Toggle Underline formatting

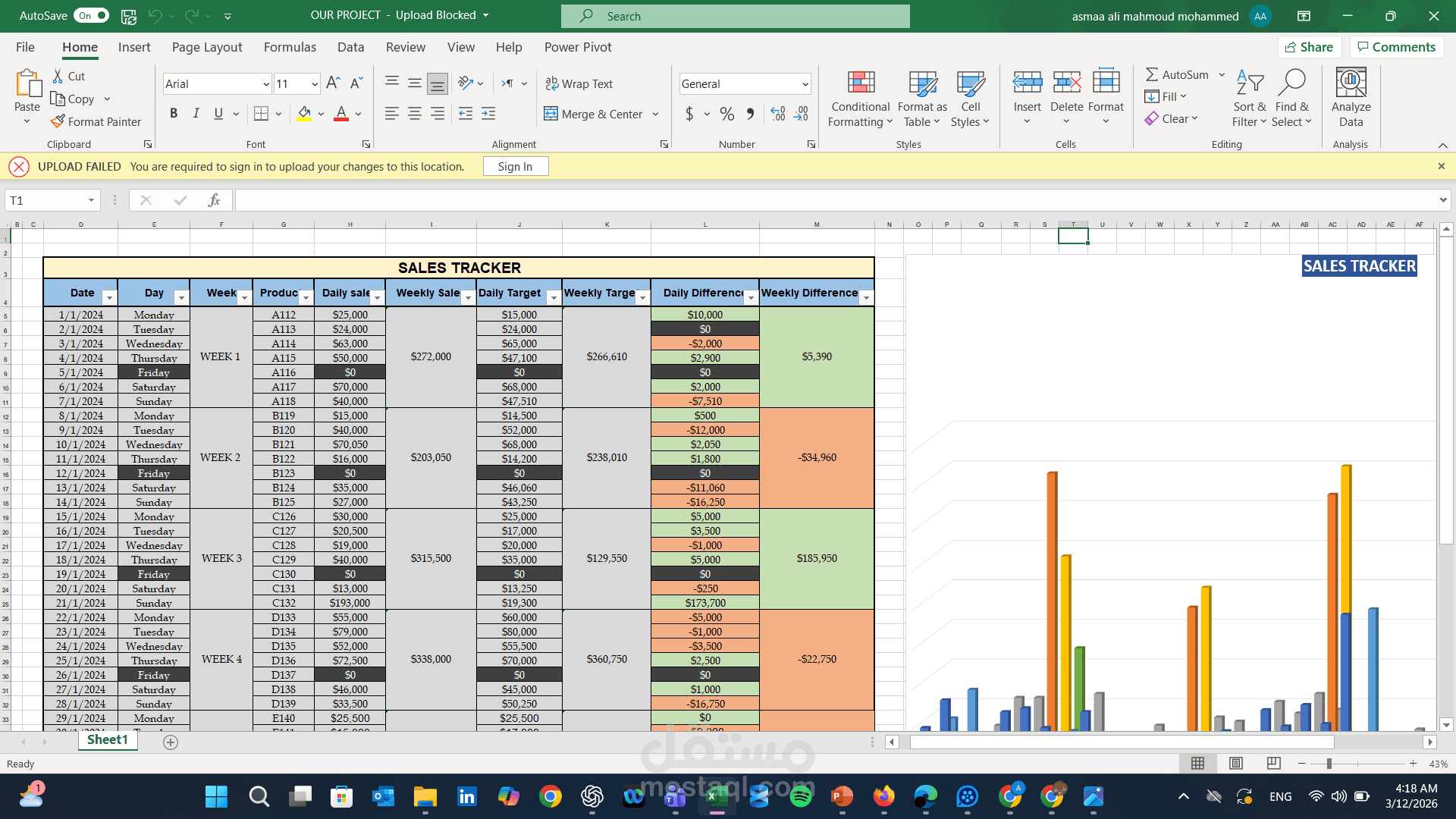pyautogui.click(x=218, y=114)
